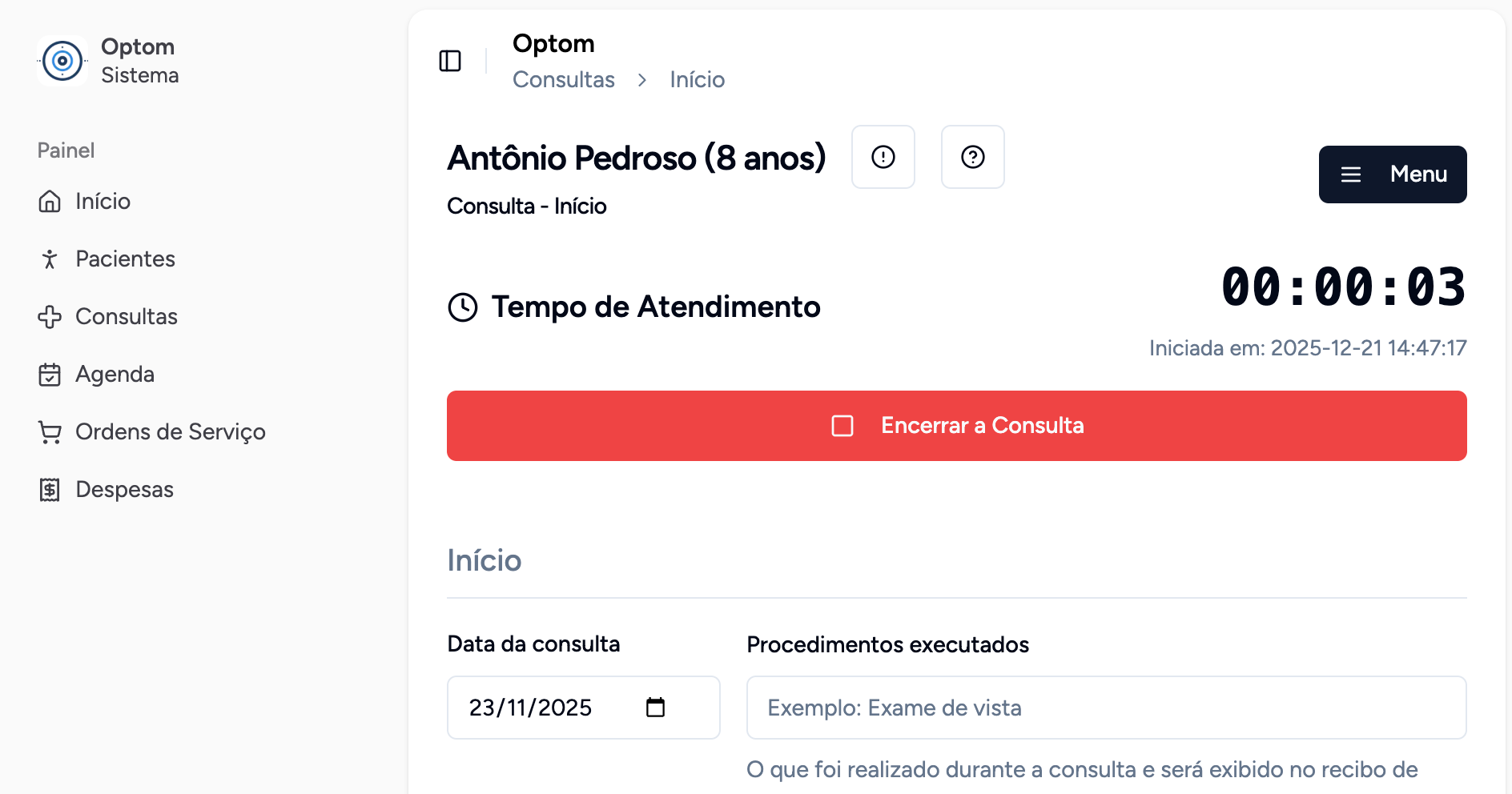Click the Optom eye logo icon

(62, 61)
